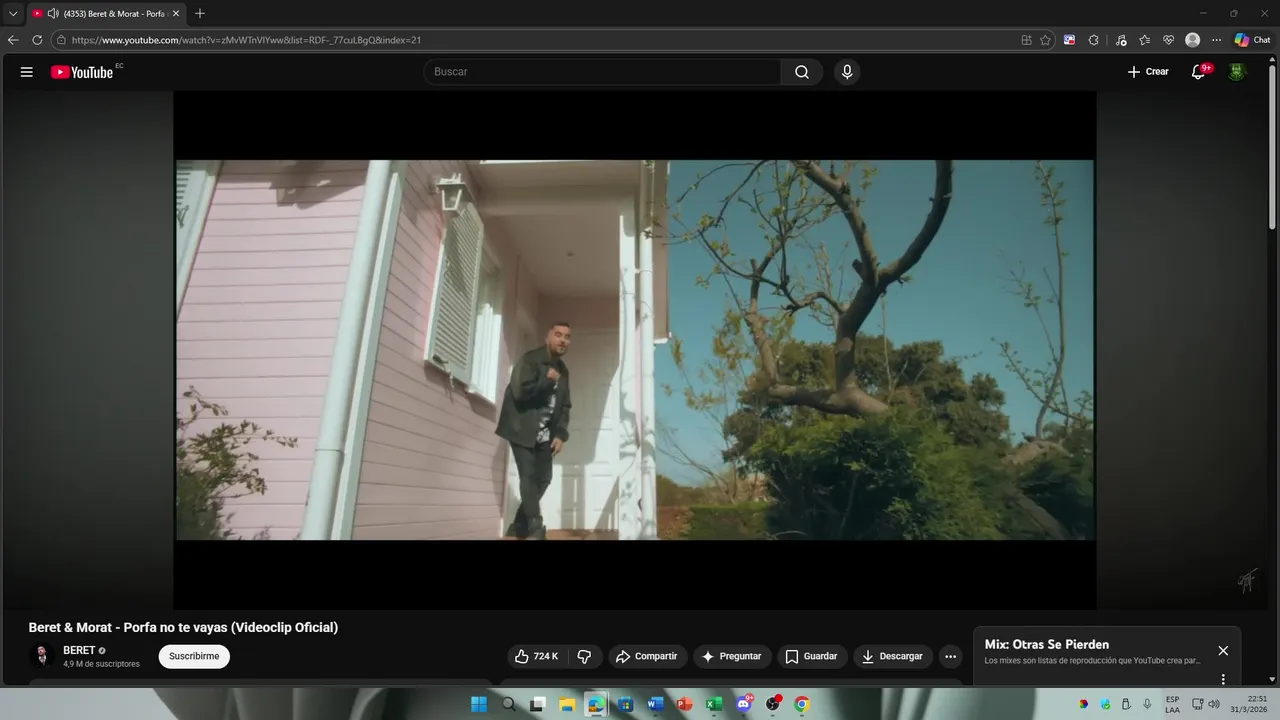
Task: Go to the YouTube home logo
Action: [x=82, y=72]
